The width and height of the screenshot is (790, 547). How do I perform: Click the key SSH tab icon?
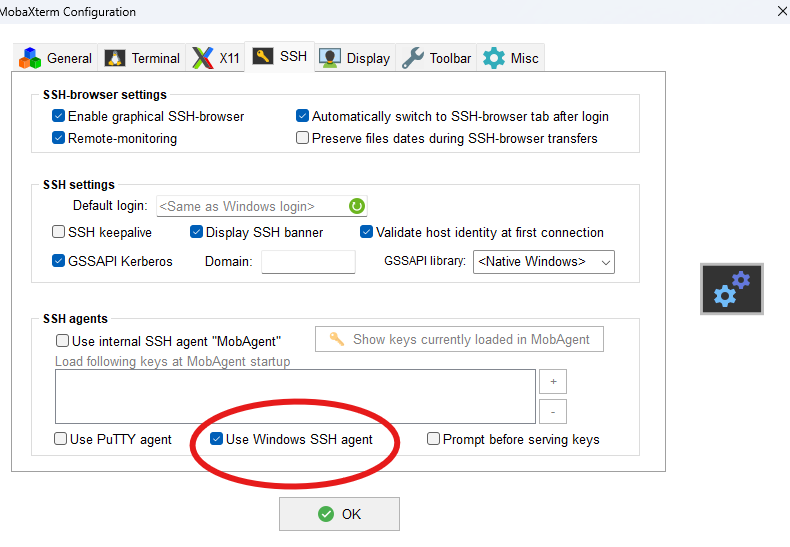point(262,56)
